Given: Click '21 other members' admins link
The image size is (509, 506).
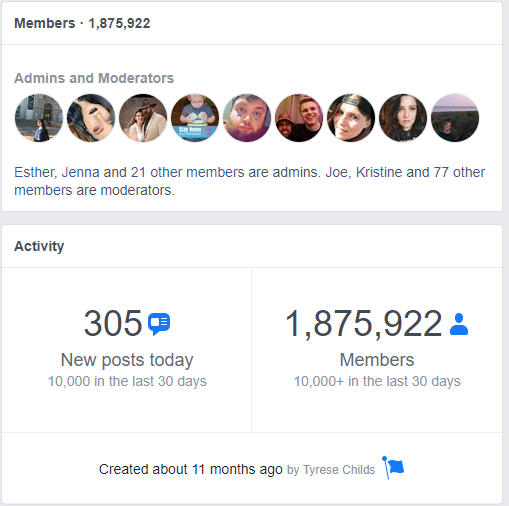Looking at the screenshot, I should [x=188, y=172].
